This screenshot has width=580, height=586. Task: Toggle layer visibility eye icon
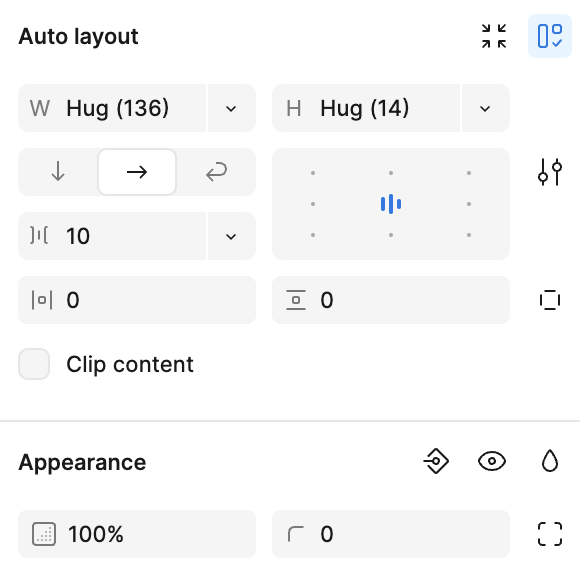pos(492,461)
